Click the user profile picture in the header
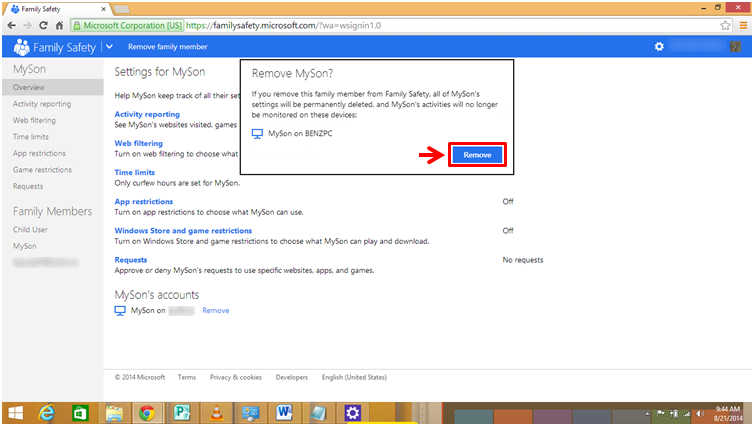 735,46
